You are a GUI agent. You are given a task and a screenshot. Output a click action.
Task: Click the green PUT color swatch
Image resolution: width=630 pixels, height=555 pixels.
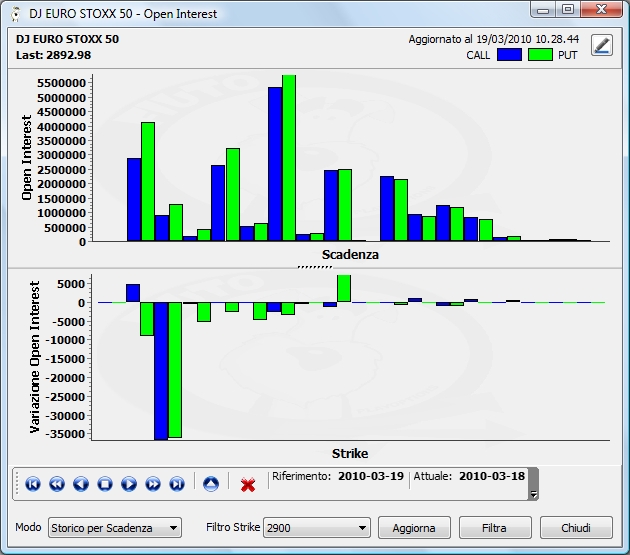tap(540, 55)
